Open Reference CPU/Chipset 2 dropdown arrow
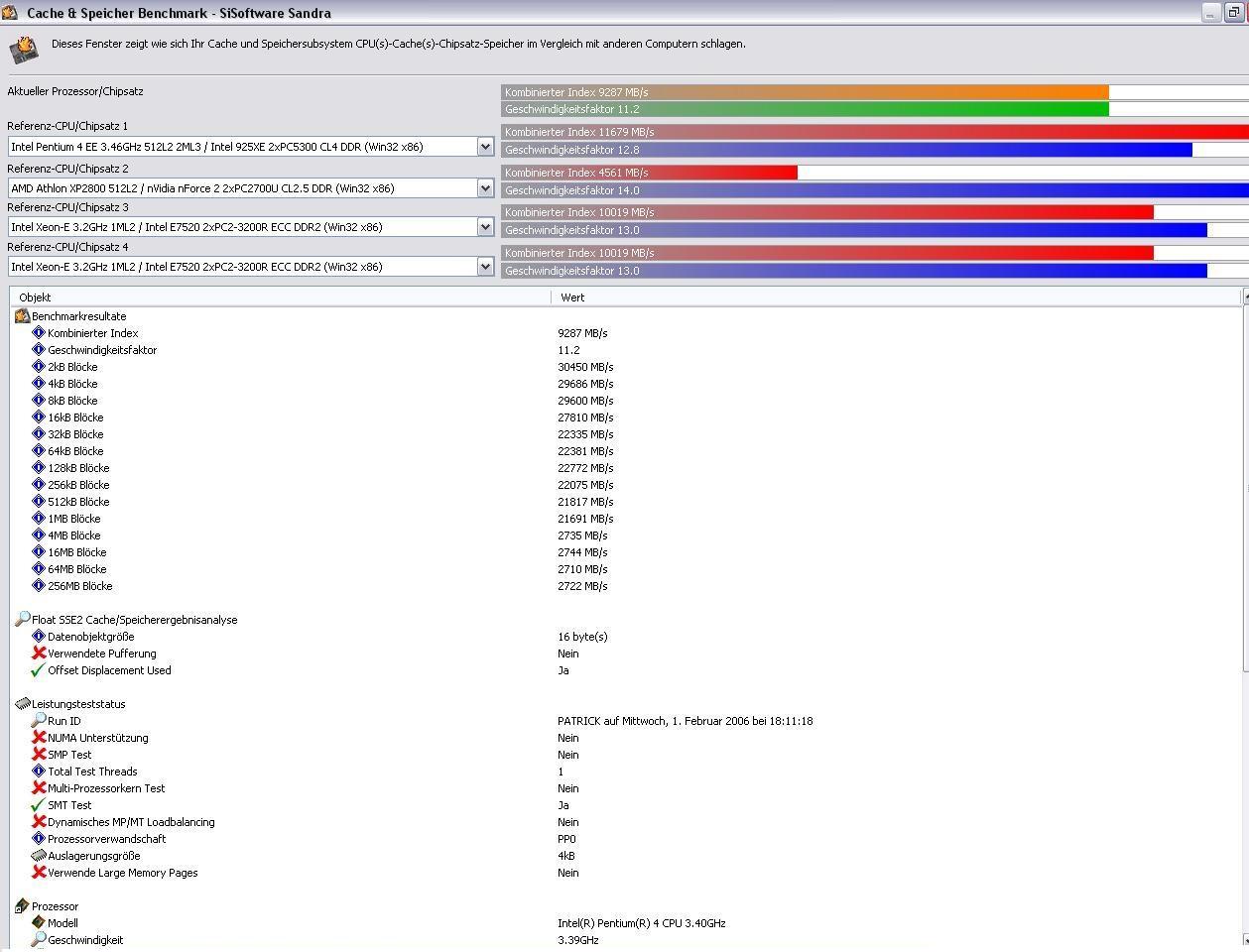Image resolution: width=1249 pixels, height=952 pixels. (485, 188)
